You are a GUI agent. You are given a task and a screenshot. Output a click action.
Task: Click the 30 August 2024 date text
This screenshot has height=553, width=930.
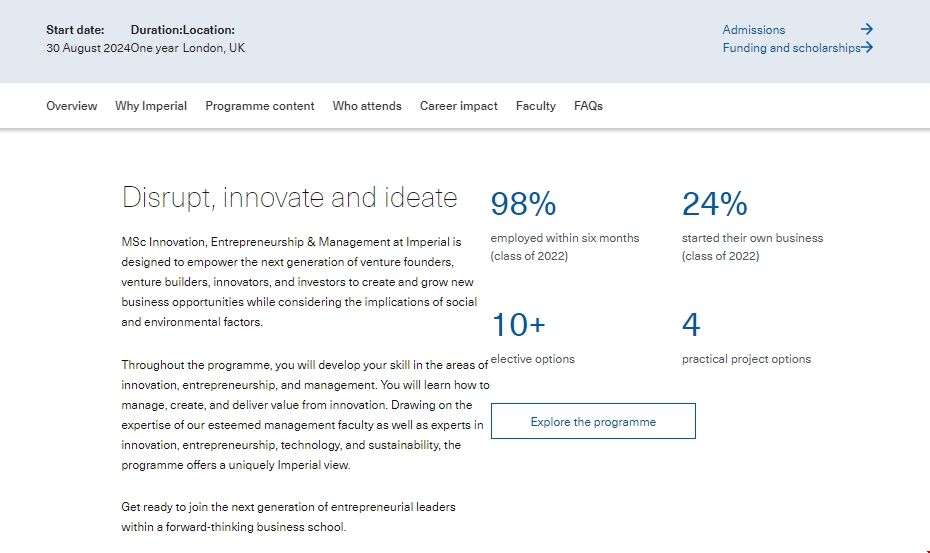[88, 48]
